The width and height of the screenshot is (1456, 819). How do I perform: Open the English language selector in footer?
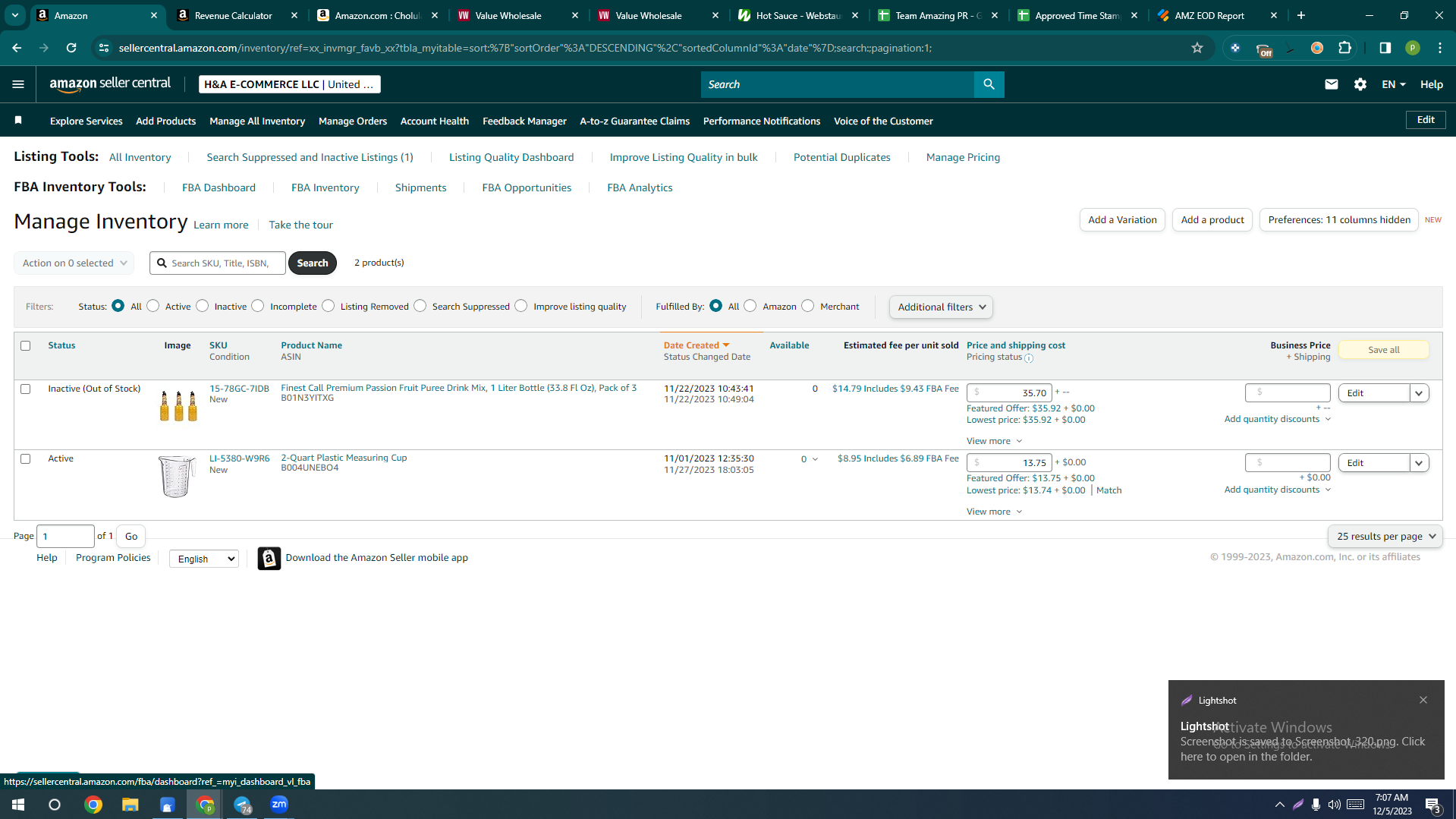204,559
